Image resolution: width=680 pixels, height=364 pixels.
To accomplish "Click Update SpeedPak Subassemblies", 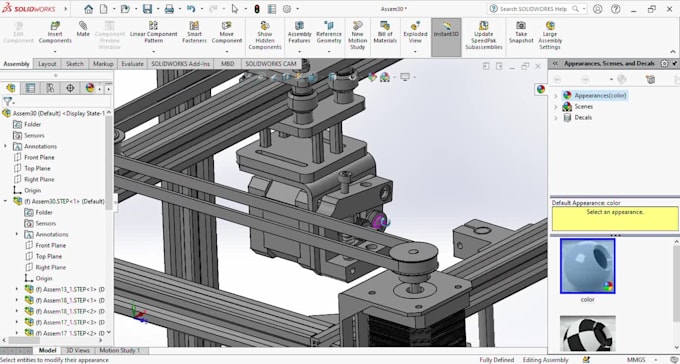I will click(484, 36).
